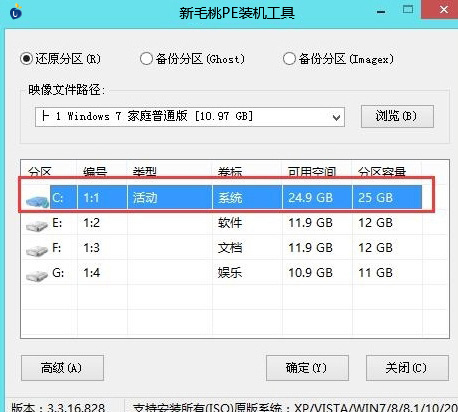Click the 10.9 GB free space cell
The height and width of the screenshot is (412, 458).
310,273
